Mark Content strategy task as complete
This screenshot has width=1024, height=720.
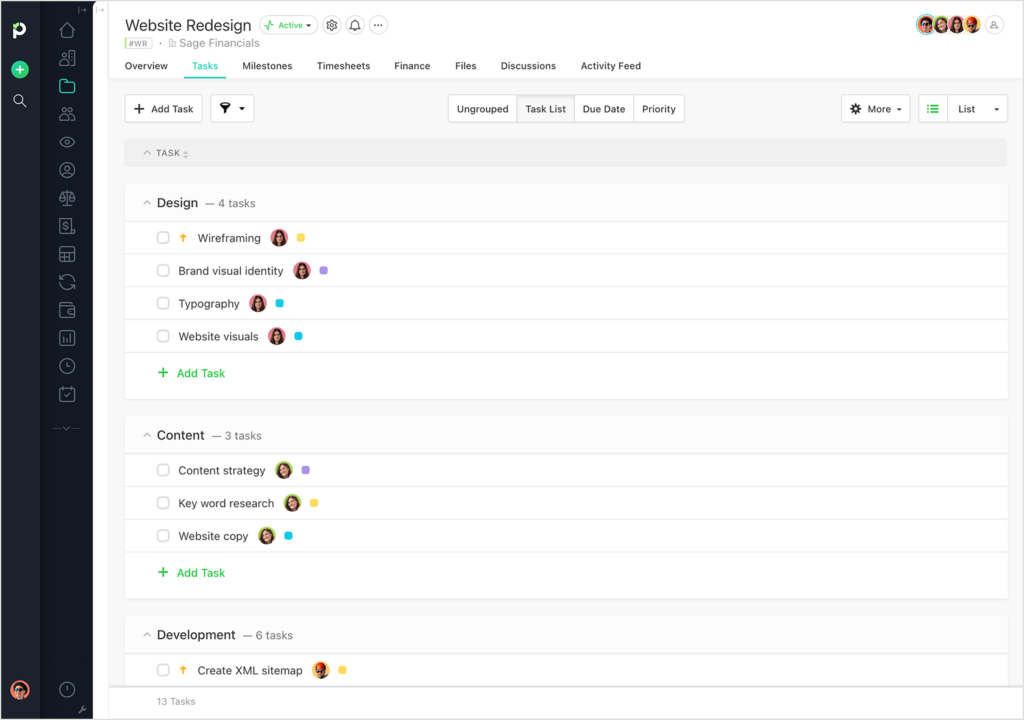(163, 470)
